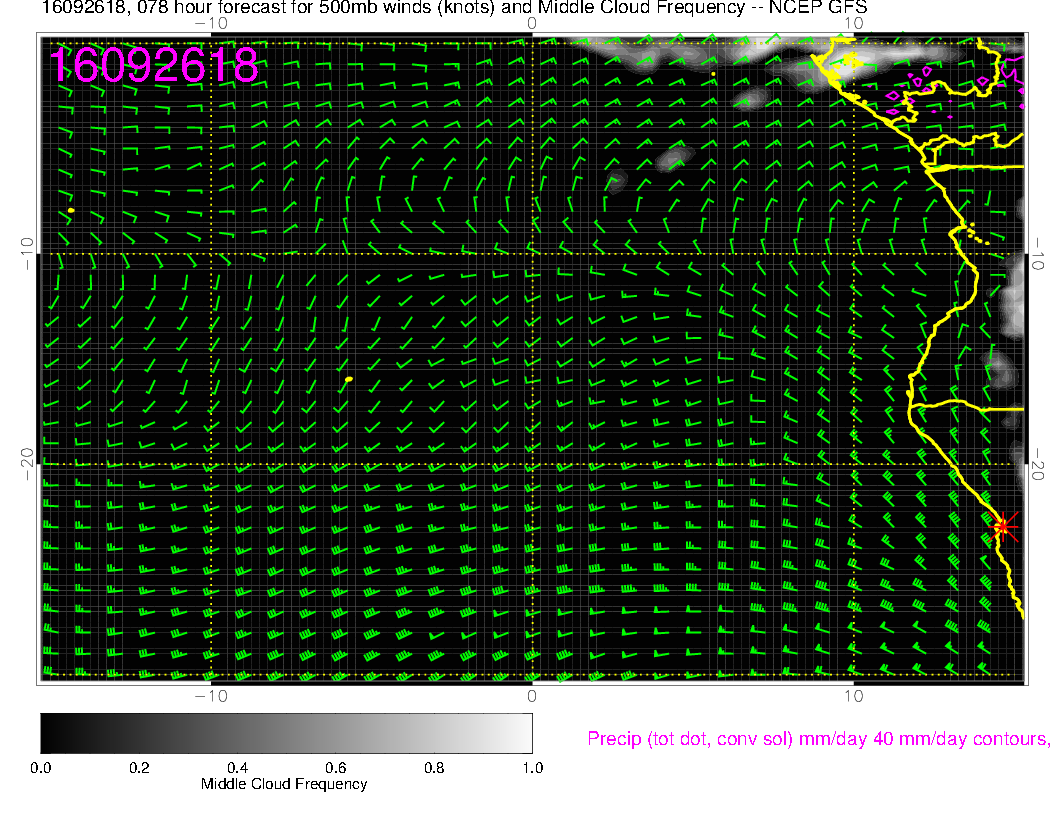
Task: Click colorbar tick label 0.8
Action: (x=434, y=768)
